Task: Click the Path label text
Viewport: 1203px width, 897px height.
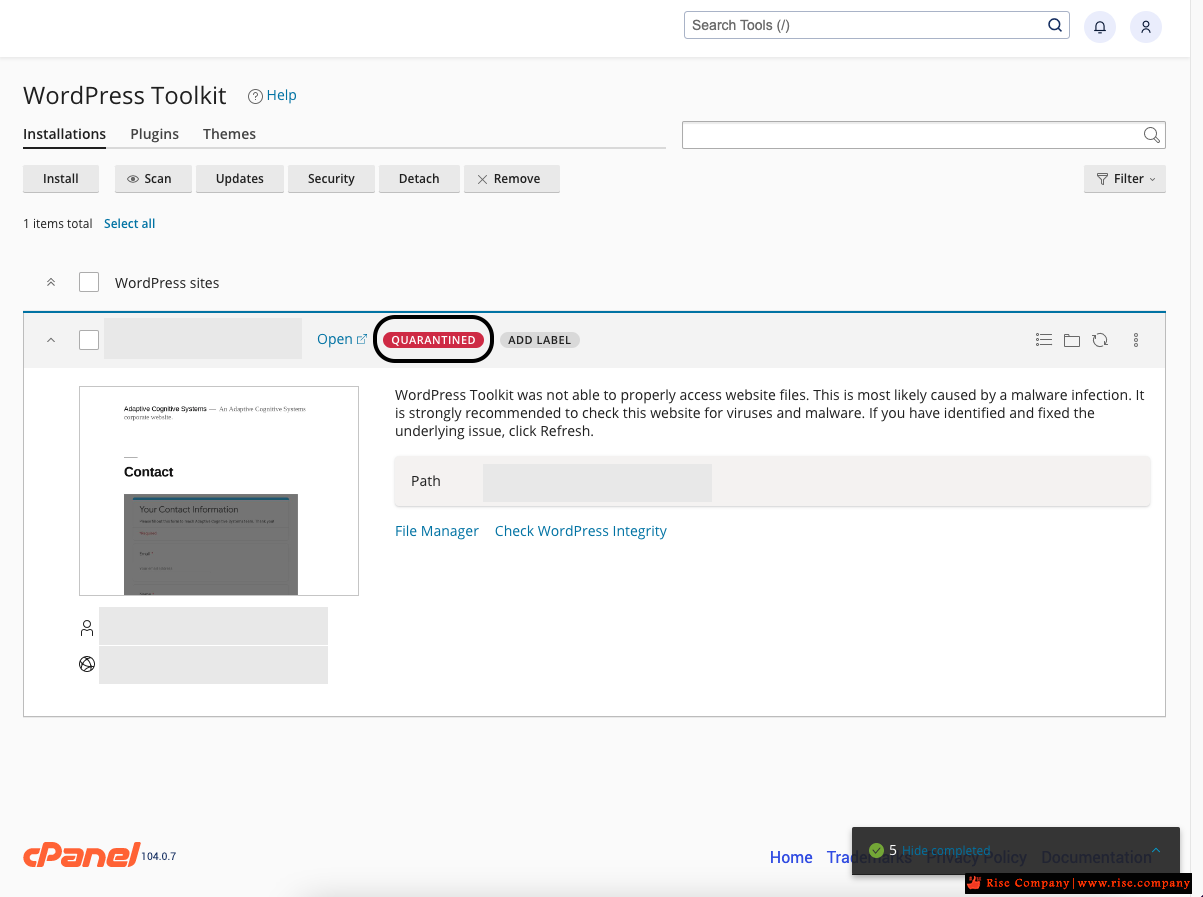Action: click(x=426, y=481)
